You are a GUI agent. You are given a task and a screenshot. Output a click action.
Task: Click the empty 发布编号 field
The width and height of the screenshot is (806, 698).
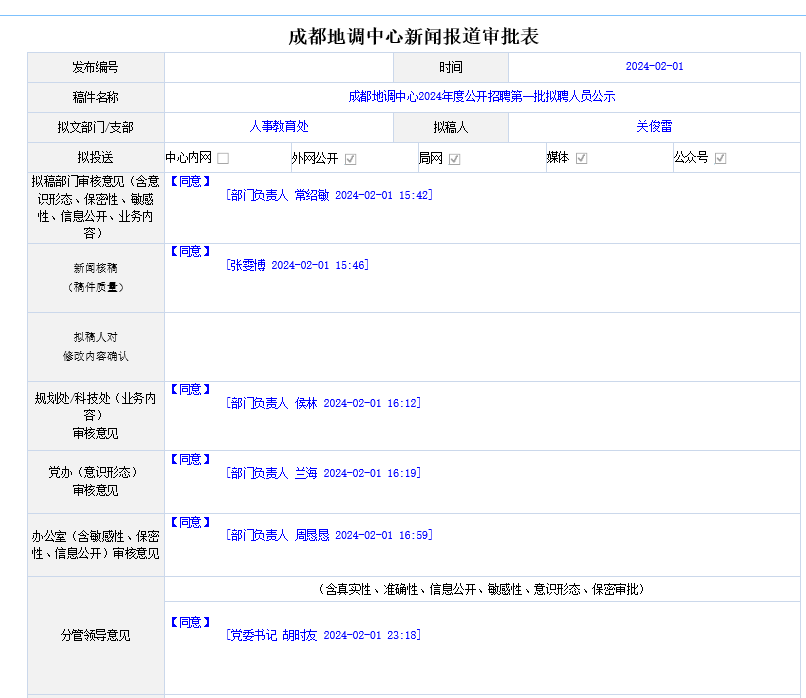click(279, 67)
